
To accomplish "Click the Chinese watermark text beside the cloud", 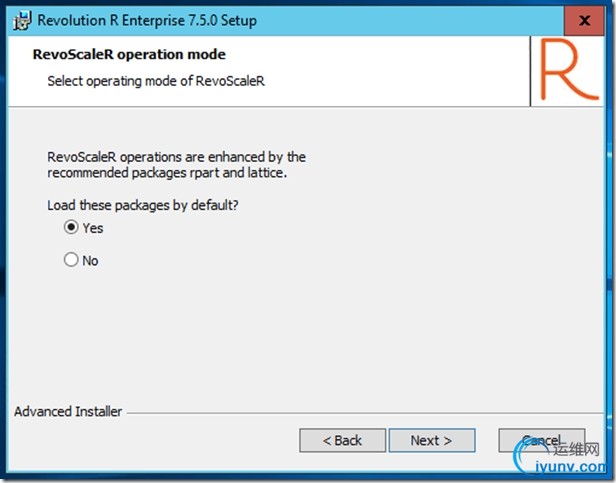I will pyautogui.click(x=582, y=448).
